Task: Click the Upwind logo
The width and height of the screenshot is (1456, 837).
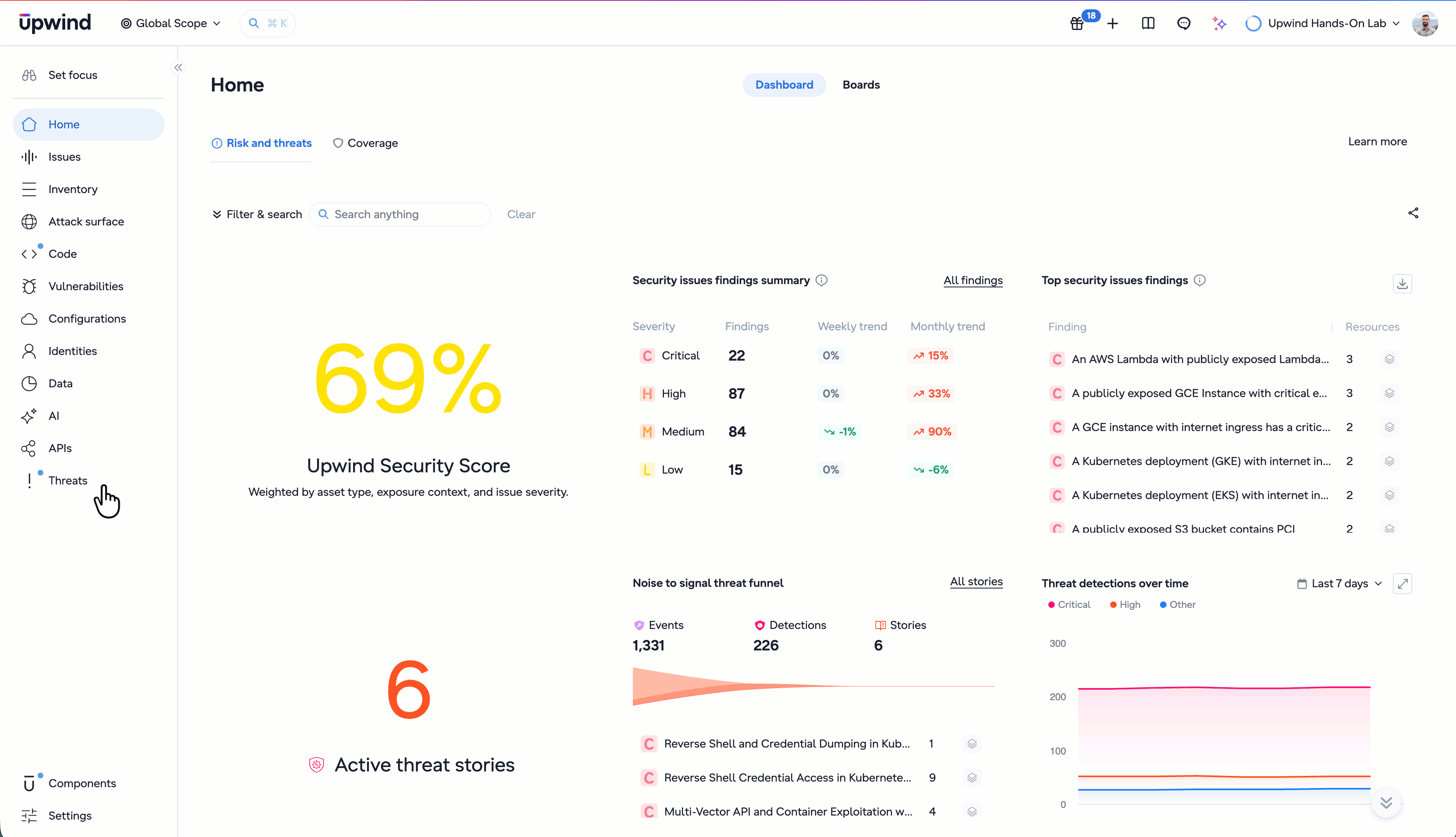Action: click(55, 23)
